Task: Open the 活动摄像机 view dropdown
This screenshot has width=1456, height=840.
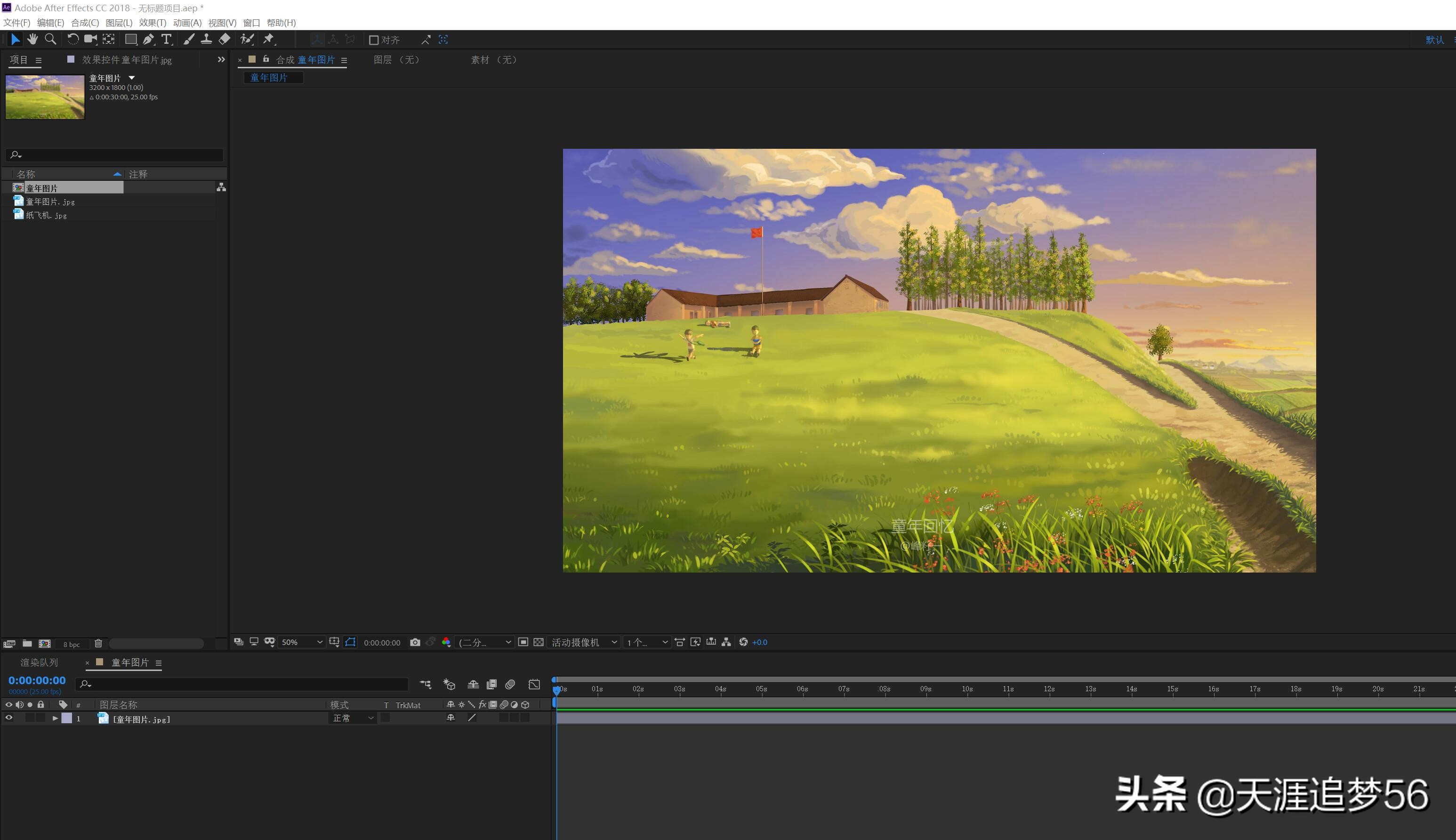Action: point(584,642)
